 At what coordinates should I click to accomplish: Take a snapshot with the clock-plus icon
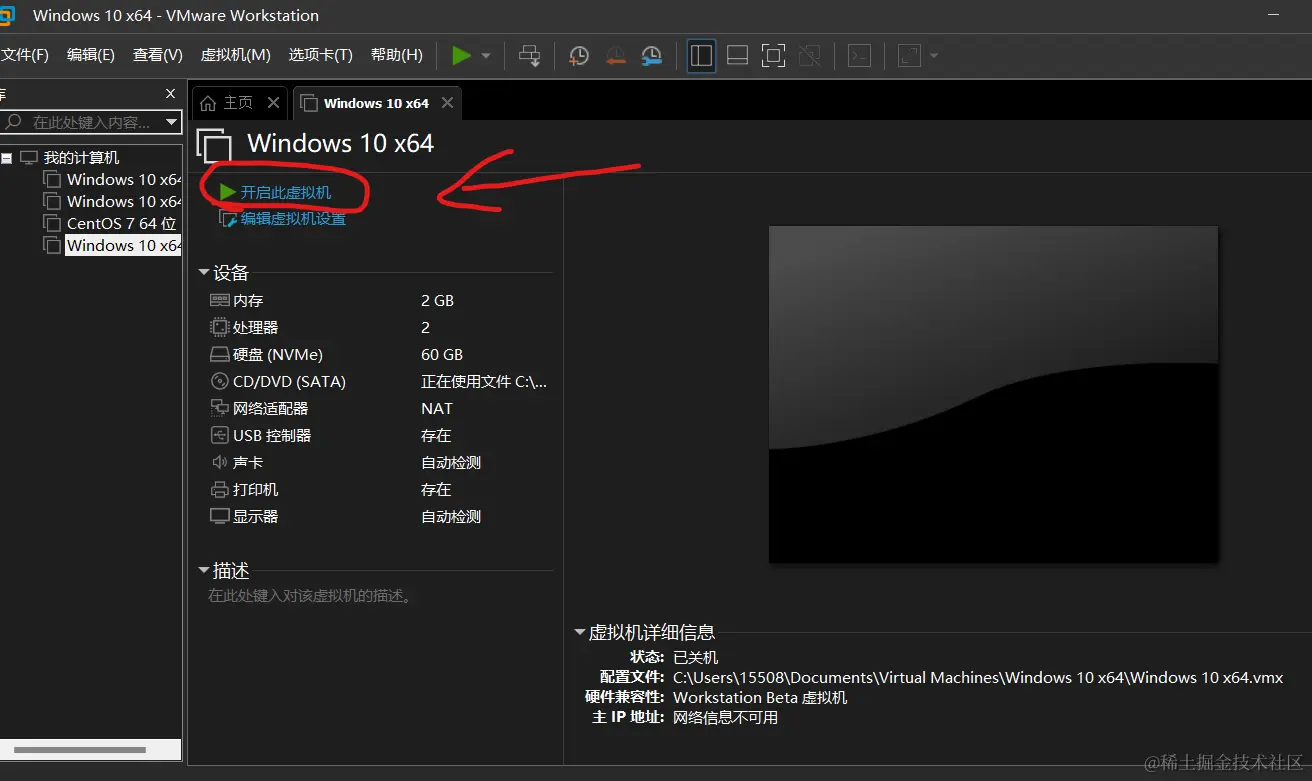click(x=579, y=56)
